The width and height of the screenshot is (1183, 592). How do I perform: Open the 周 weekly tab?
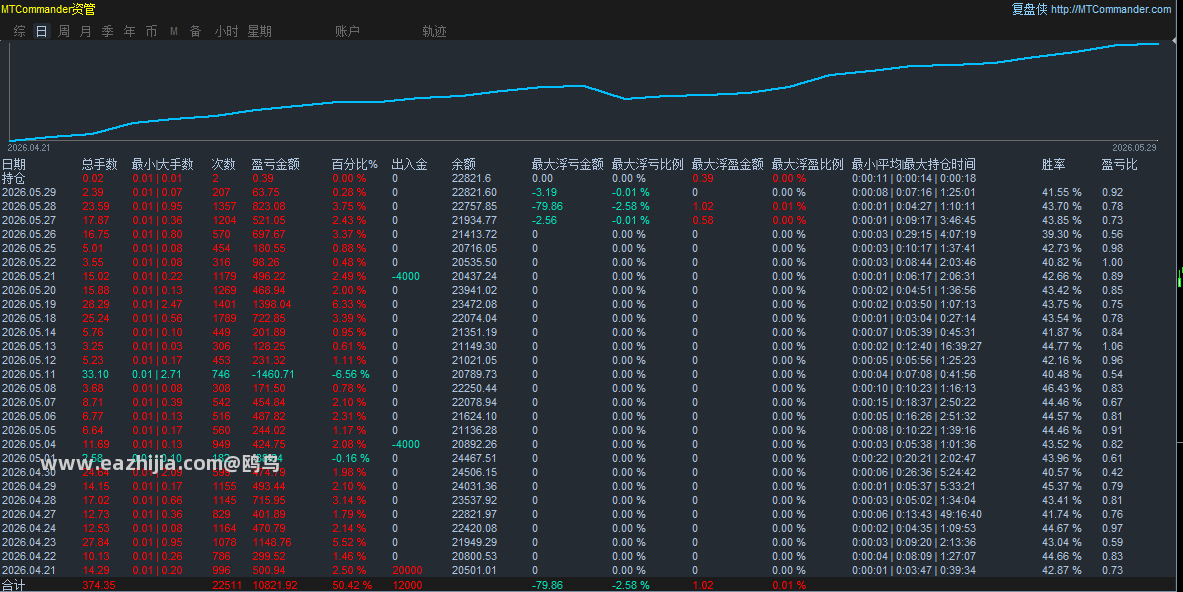(x=64, y=31)
